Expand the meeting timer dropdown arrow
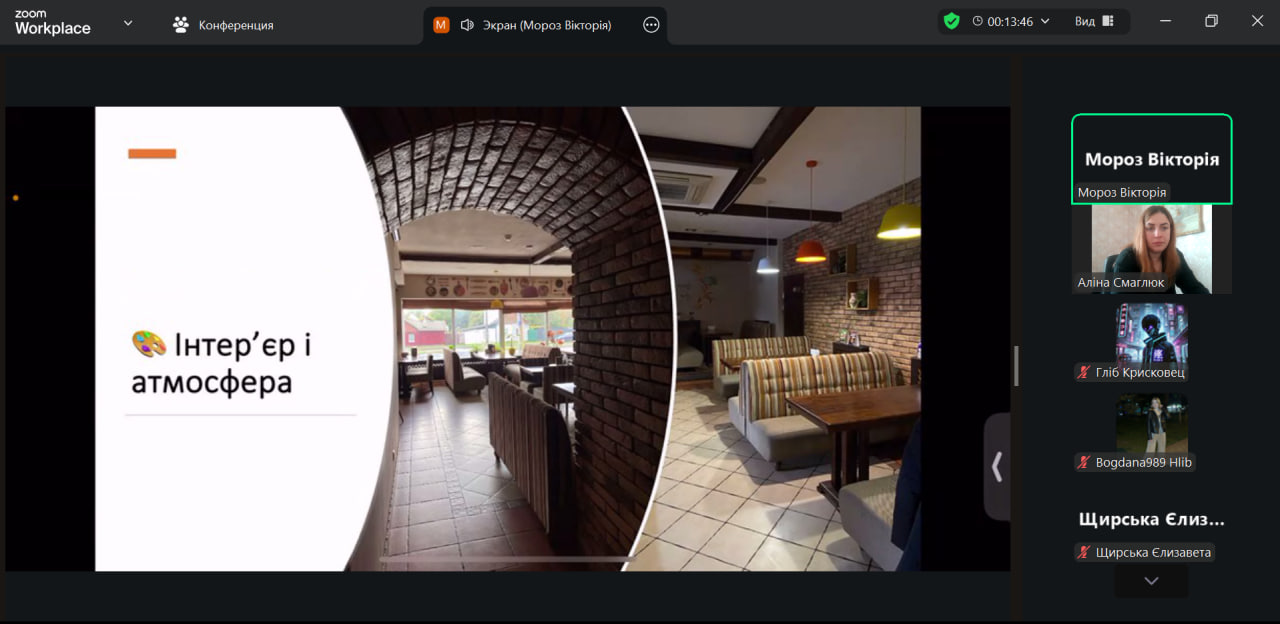 pos(1046,21)
